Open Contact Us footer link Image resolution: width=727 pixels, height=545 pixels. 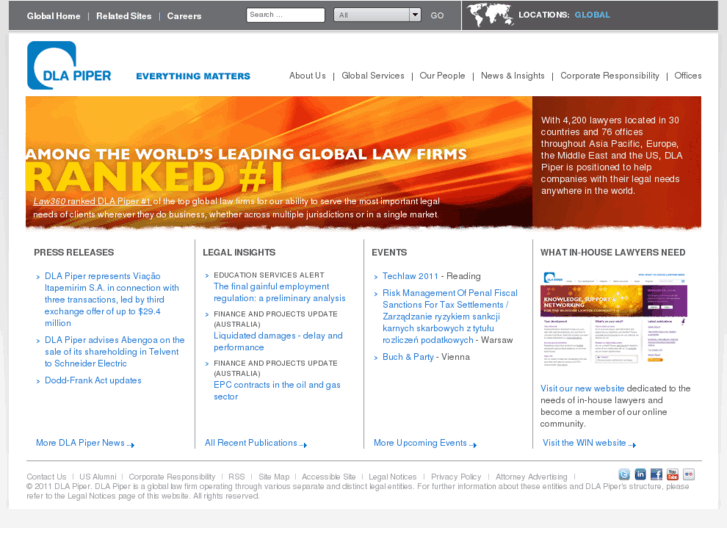click(46, 476)
